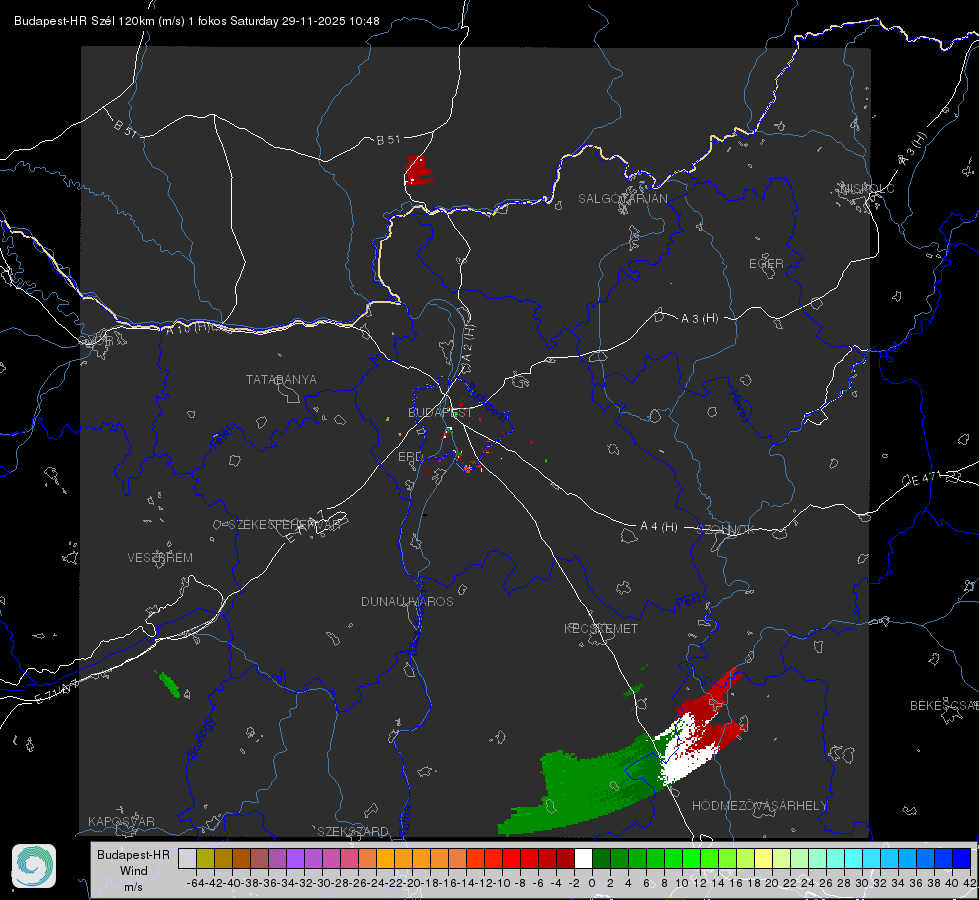Viewport: 979px width, 900px height.
Task: Click the blue 'Somogy' county label
Action: (200, 739)
